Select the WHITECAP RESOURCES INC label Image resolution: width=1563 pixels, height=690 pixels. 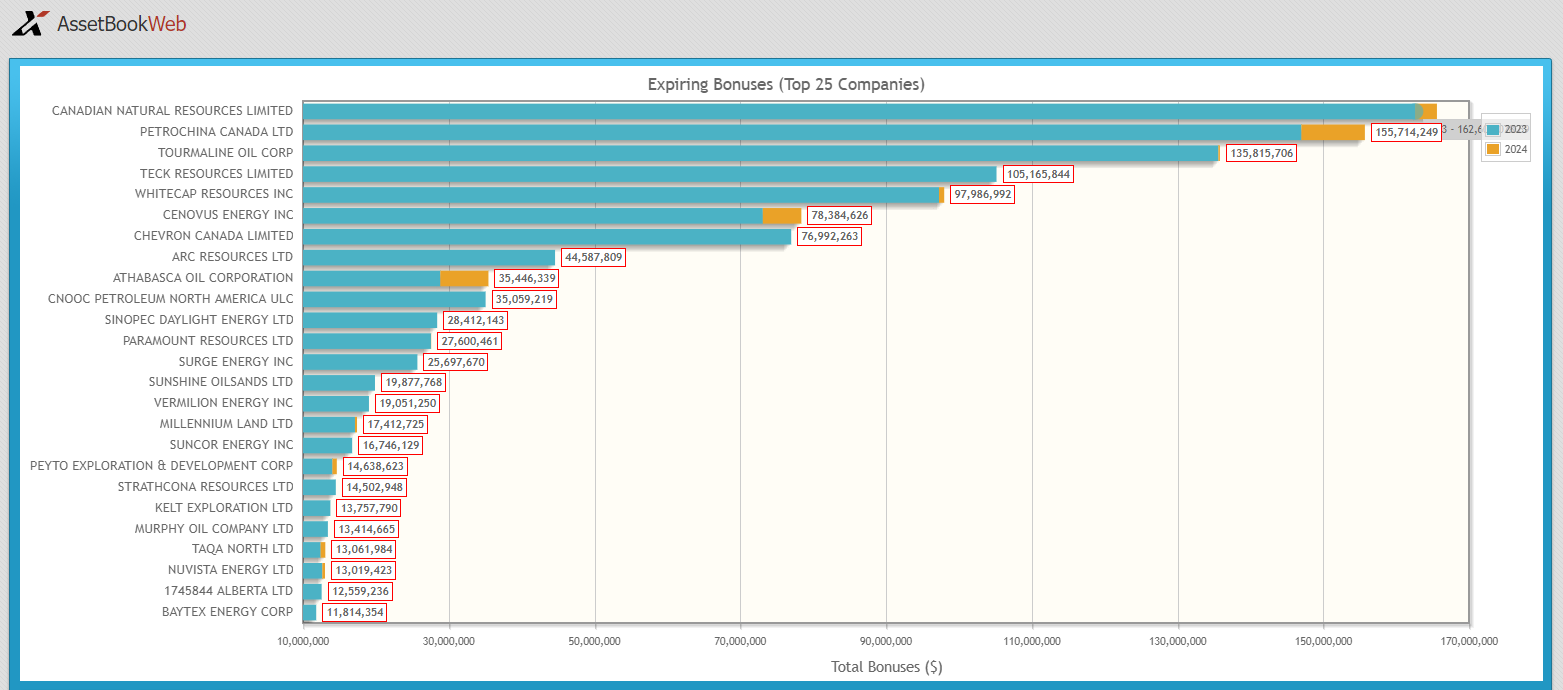pyautogui.click(x=214, y=194)
